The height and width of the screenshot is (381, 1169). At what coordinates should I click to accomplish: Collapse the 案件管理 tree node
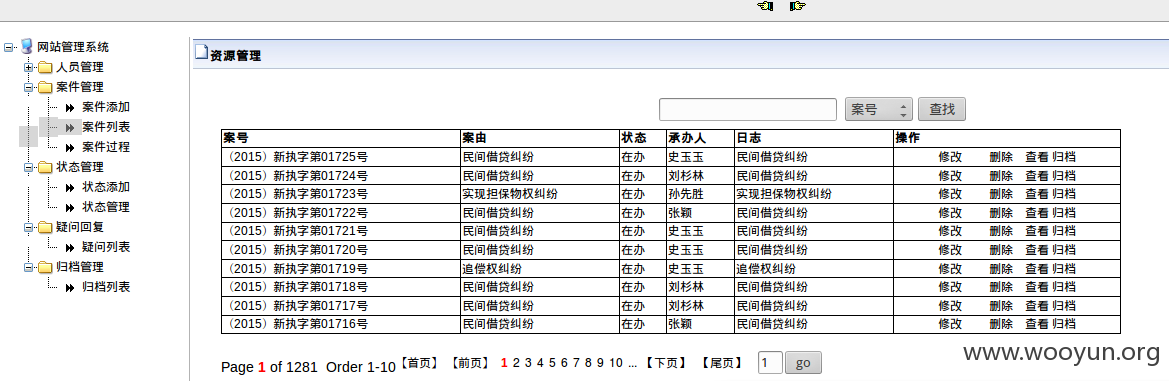click(x=28, y=87)
